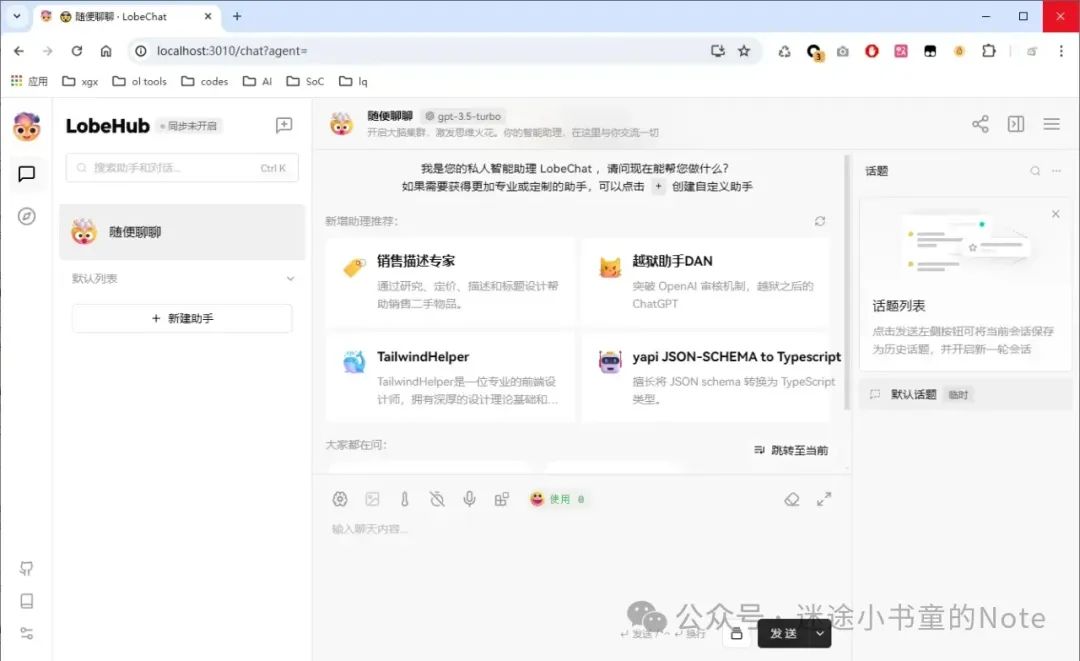Screen dimensions: 1080x661
Task: Create new conversation with plus-message icon
Action: (x=284, y=125)
